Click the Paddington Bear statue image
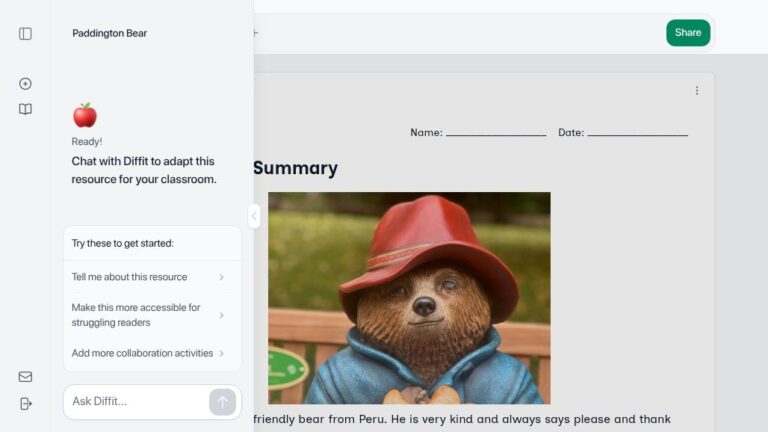The image size is (768, 432). pos(409,298)
